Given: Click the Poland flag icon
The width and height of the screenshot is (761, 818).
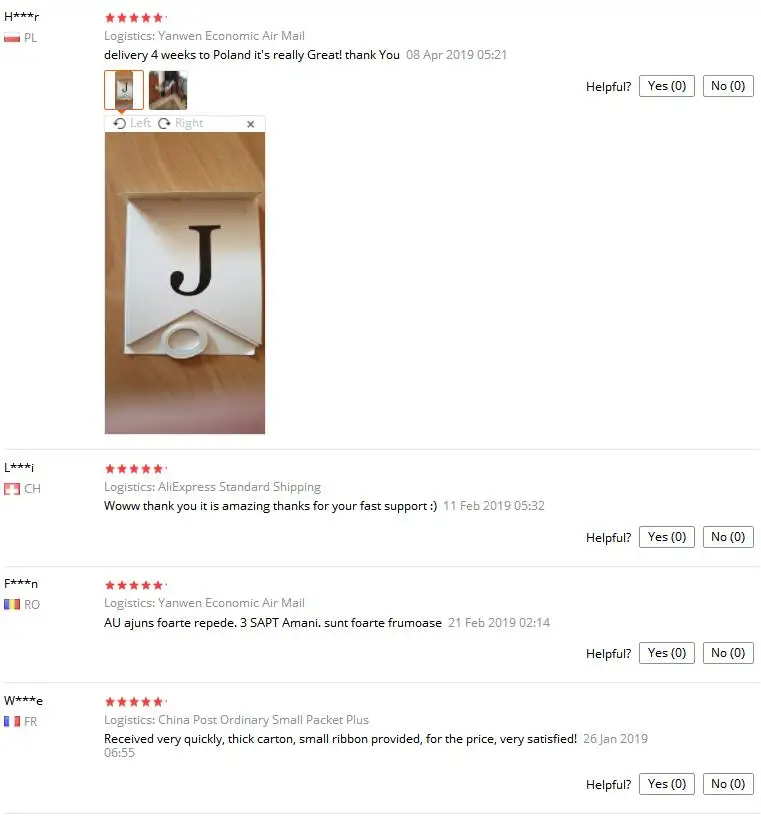Looking at the screenshot, I should [12, 38].
